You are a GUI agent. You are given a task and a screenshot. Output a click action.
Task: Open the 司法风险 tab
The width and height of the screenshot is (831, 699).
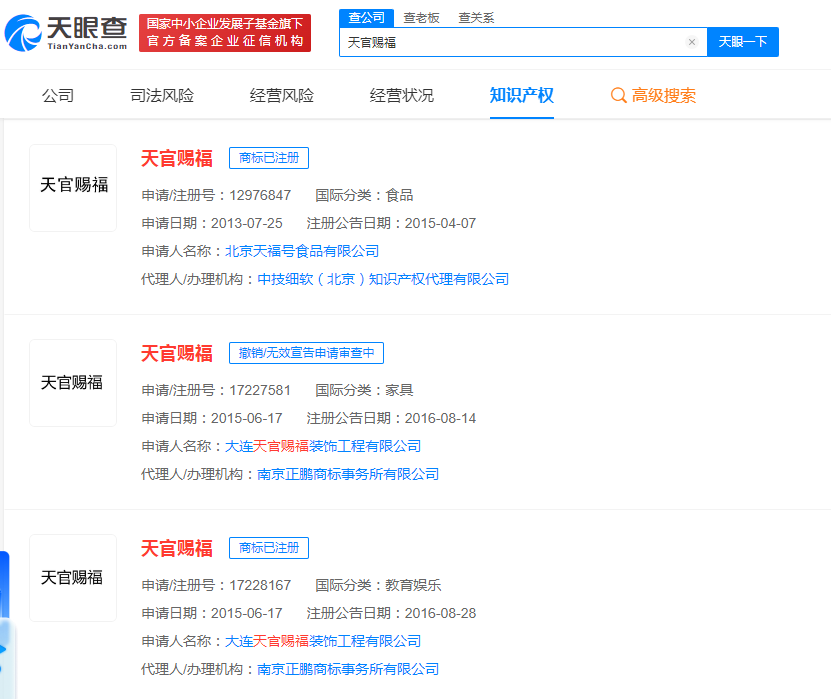162,95
